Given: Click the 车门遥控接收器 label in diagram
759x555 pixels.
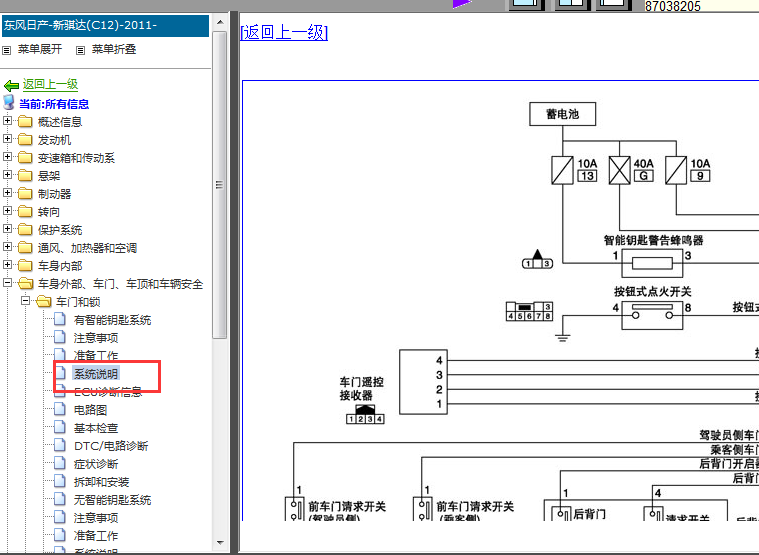Looking at the screenshot, I should pos(362,389).
